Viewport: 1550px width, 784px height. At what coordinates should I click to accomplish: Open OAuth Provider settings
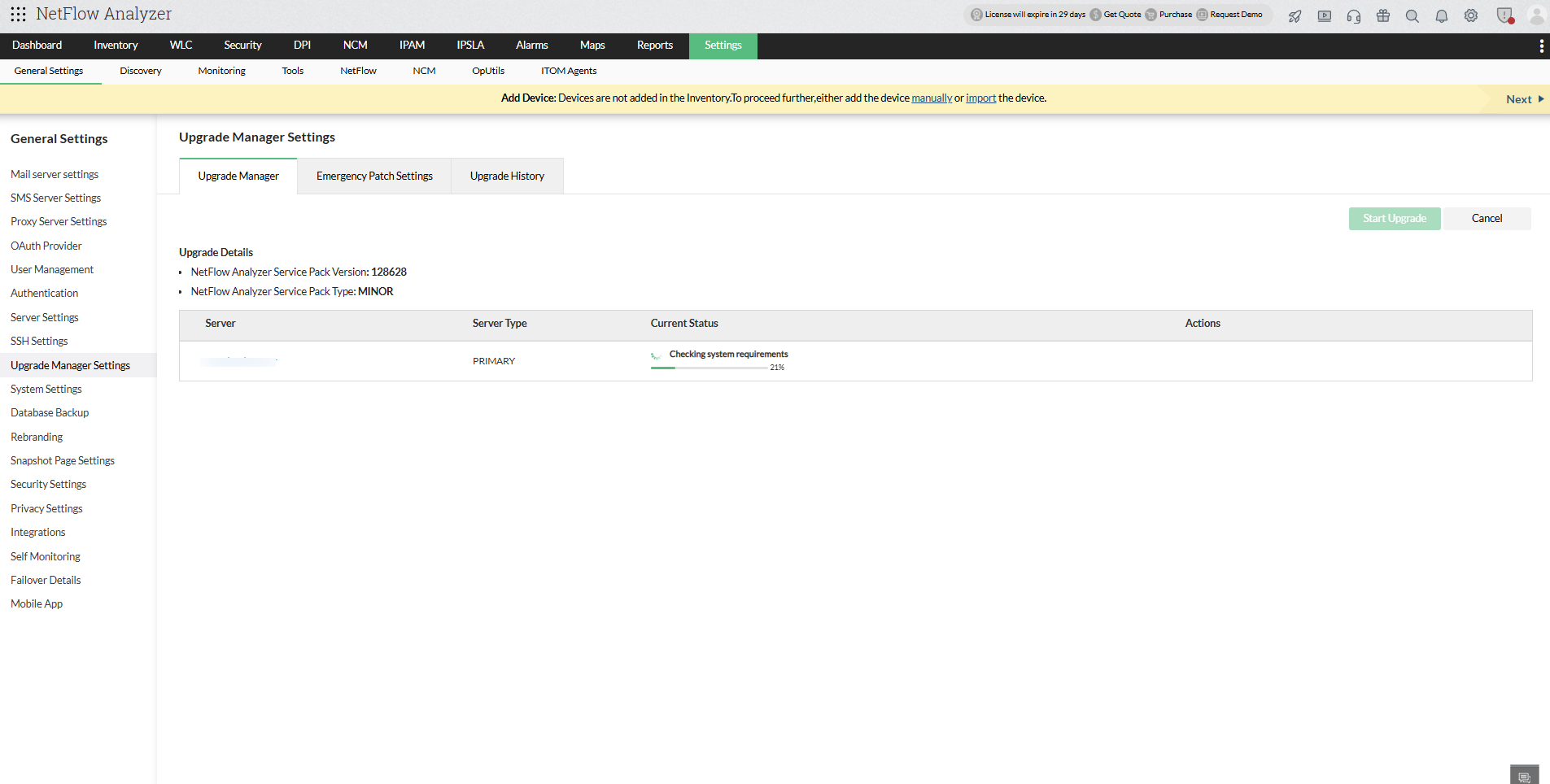46,246
